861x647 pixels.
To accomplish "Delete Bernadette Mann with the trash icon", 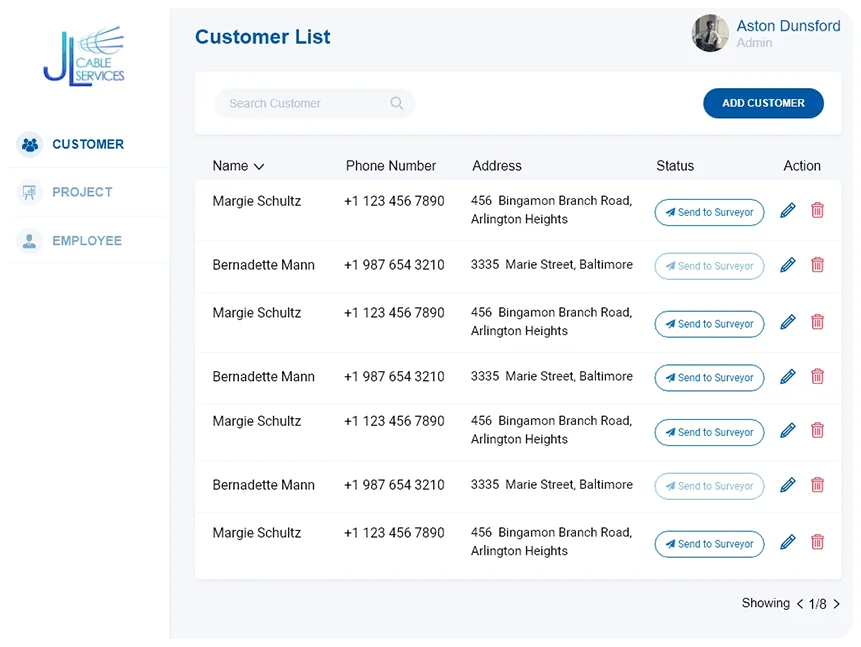I will pyautogui.click(x=817, y=264).
